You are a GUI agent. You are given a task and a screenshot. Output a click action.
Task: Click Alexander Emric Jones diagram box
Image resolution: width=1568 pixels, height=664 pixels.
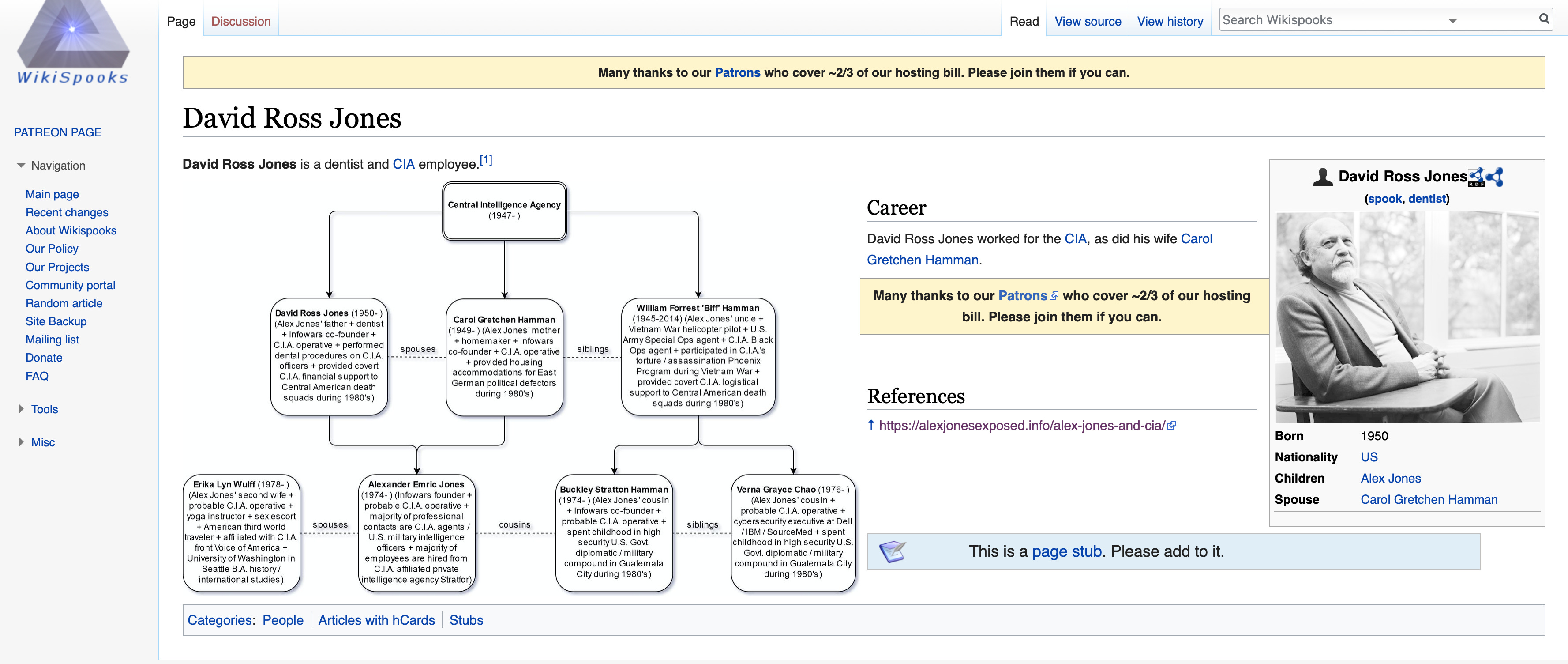click(x=416, y=532)
